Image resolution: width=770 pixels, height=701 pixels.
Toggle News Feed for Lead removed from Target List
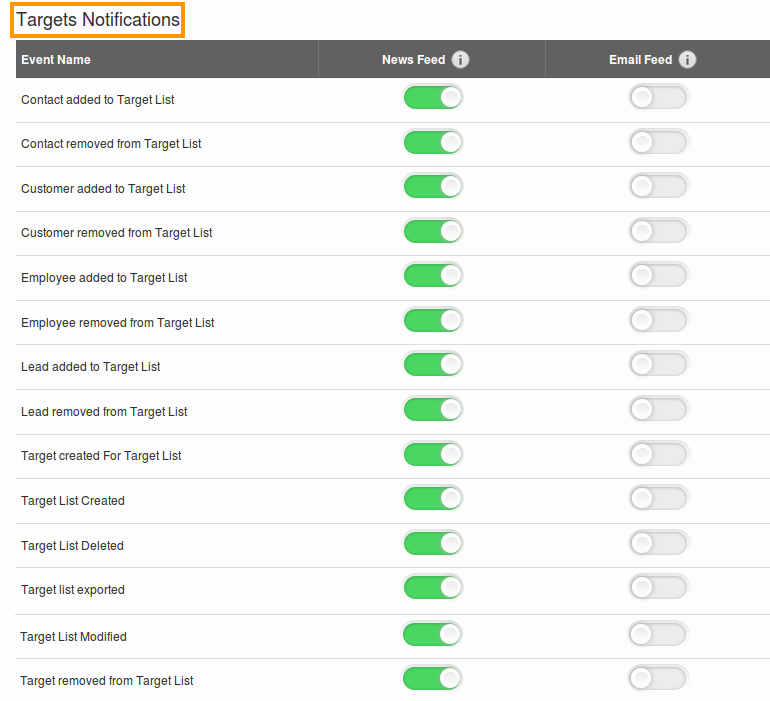433,410
